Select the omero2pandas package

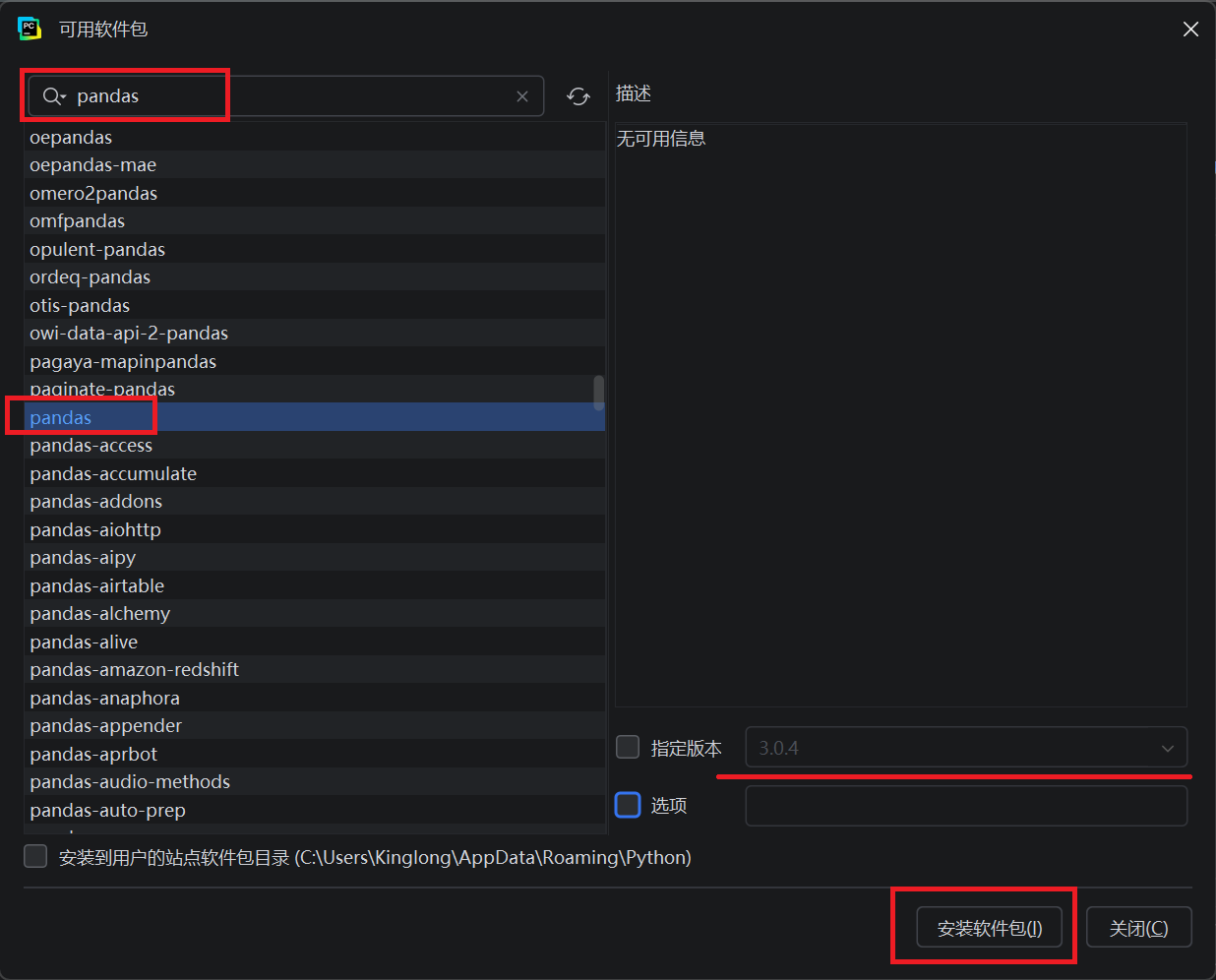pyautogui.click(x=314, y=193)
